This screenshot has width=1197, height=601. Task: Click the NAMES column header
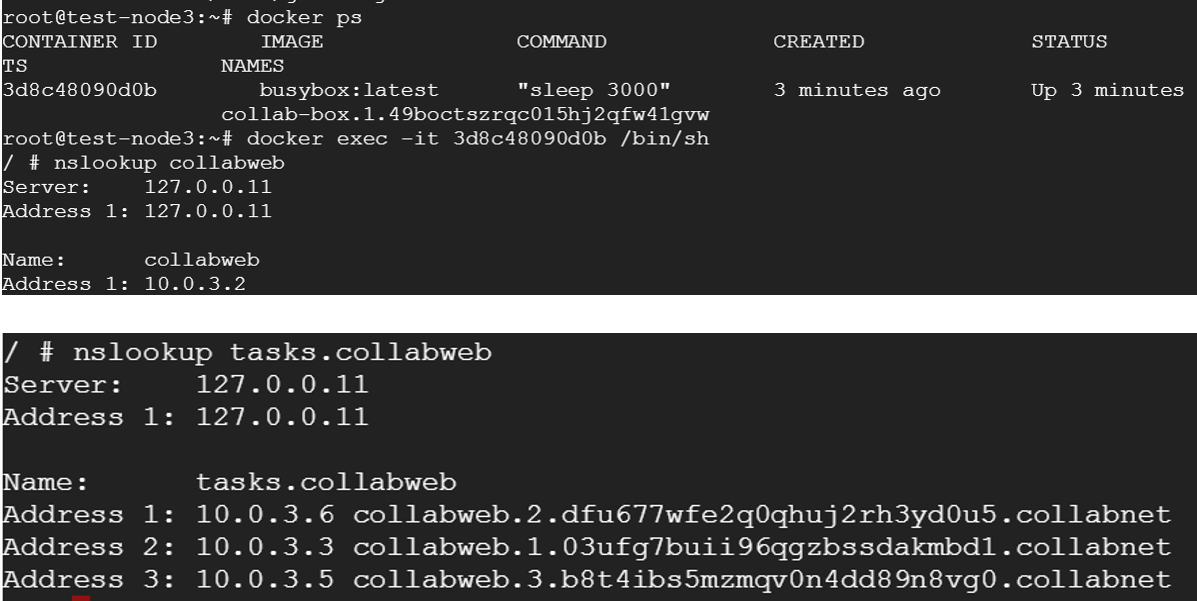[x=253, y=66]
